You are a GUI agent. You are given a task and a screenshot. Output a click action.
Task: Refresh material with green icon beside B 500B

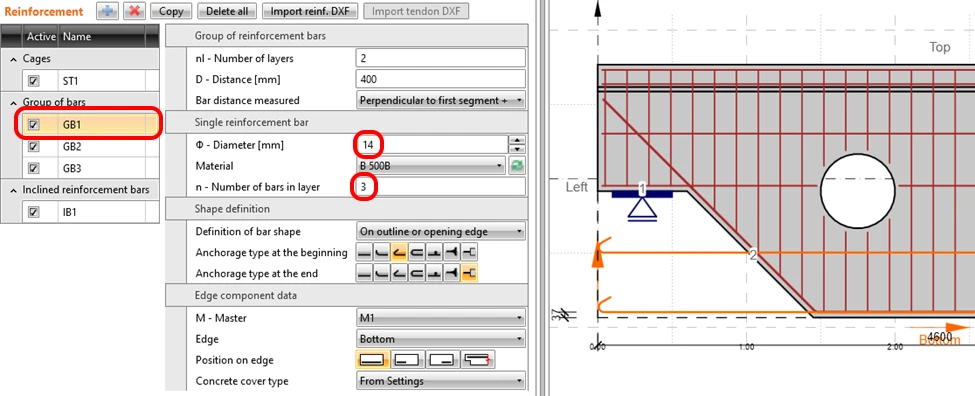point(517,166)
